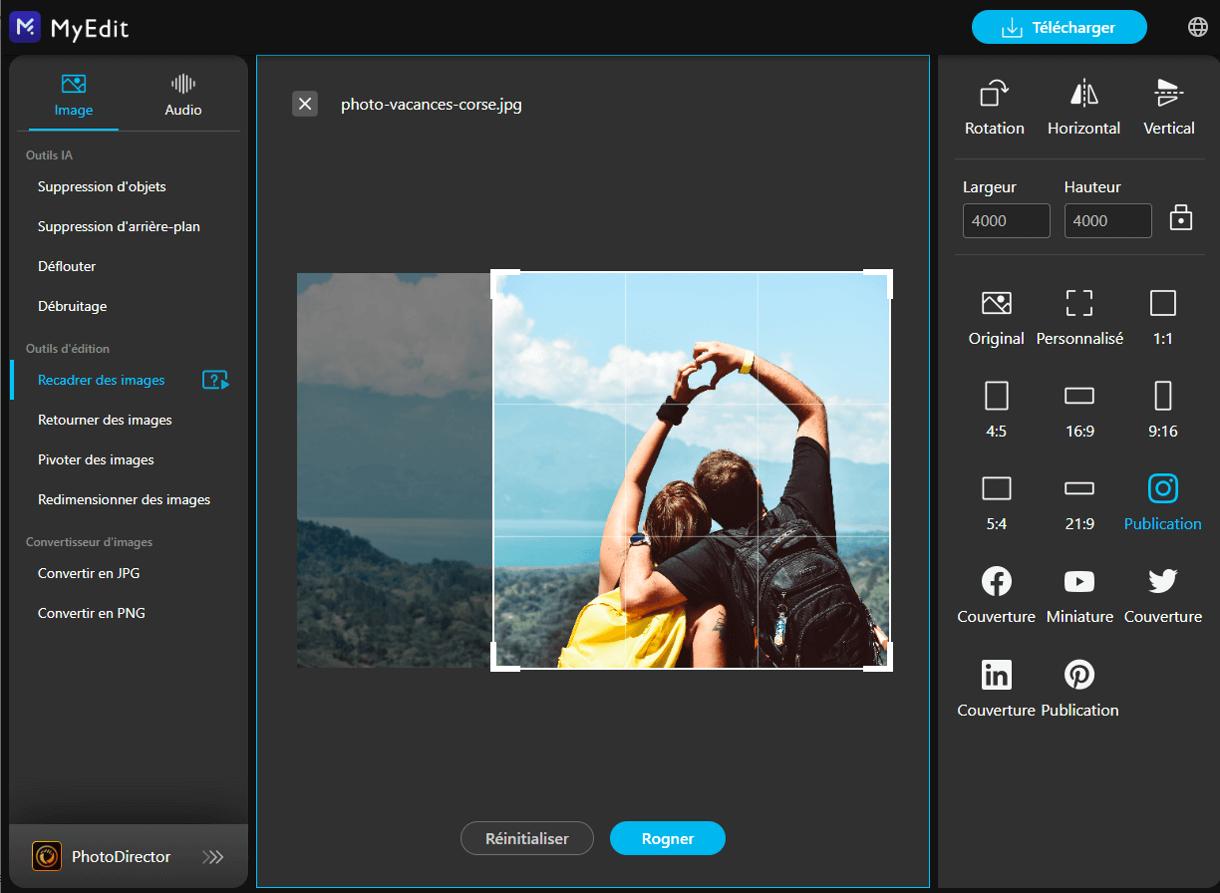The image size is (1220, 893).
Task: Open the language globe selector
Action: 1197,27
